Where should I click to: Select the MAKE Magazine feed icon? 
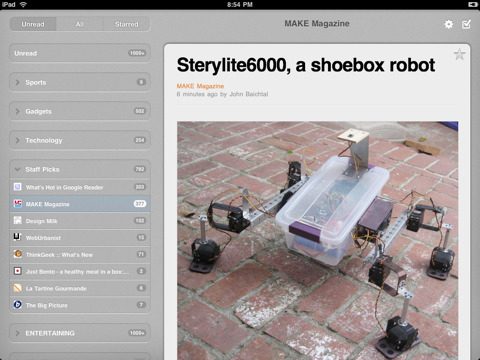[18, 204]
